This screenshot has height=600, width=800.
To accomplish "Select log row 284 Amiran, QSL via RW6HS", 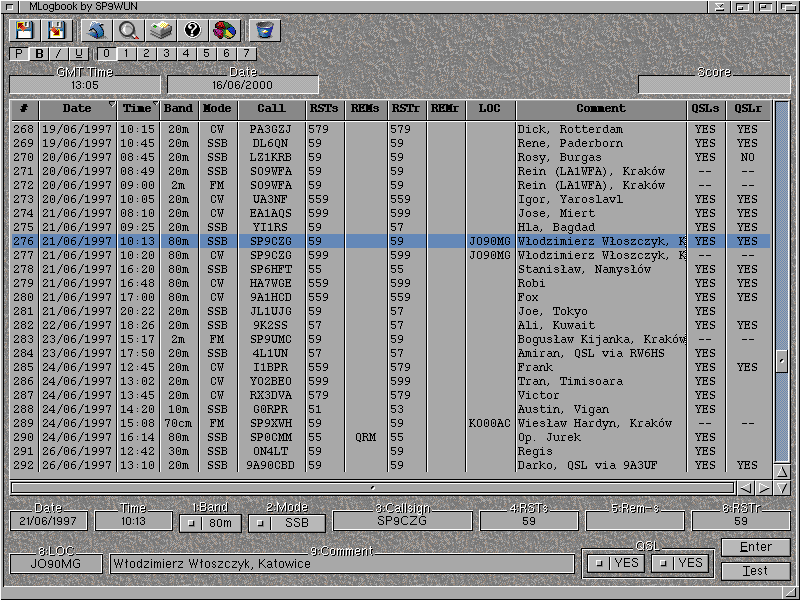I will click(x=391, y=354).
